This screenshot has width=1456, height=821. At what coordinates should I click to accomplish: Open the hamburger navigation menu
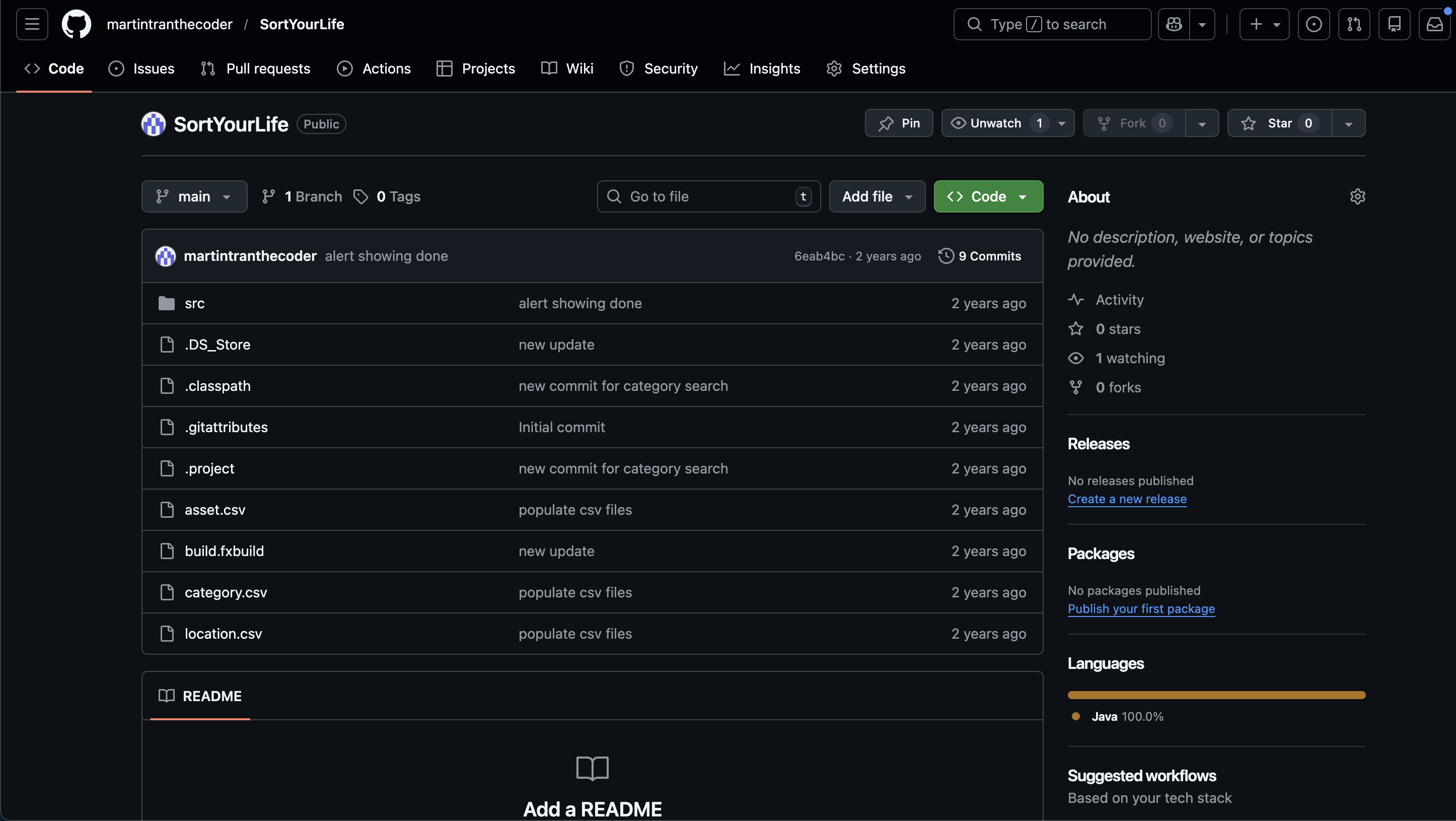32,24
